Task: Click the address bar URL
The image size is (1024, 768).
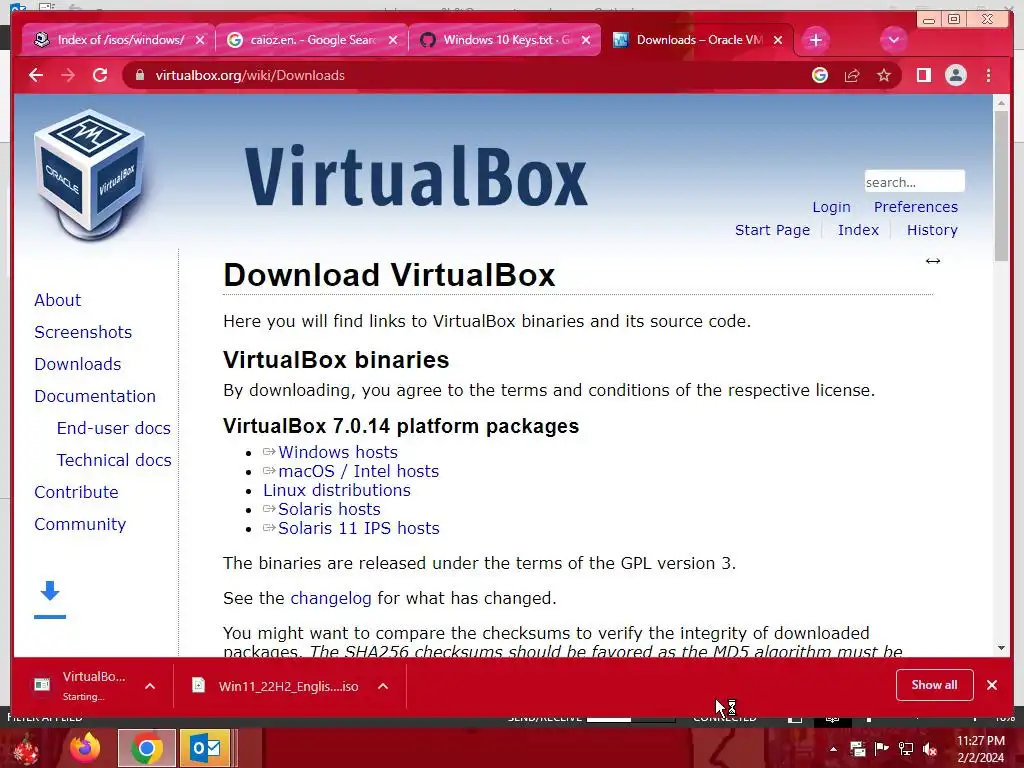Action: 250,75
